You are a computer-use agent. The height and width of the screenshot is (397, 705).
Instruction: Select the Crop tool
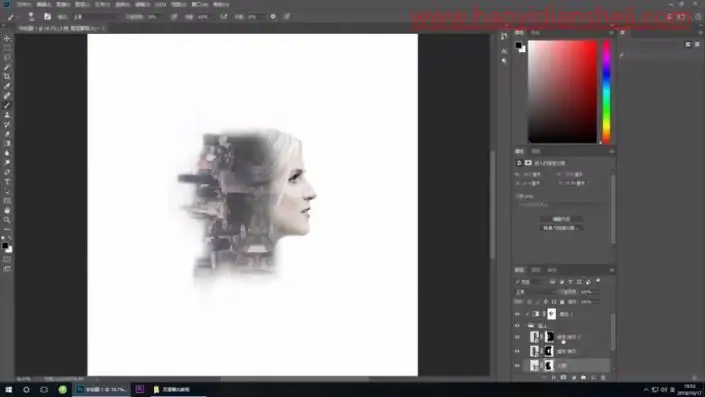[7, 77]
